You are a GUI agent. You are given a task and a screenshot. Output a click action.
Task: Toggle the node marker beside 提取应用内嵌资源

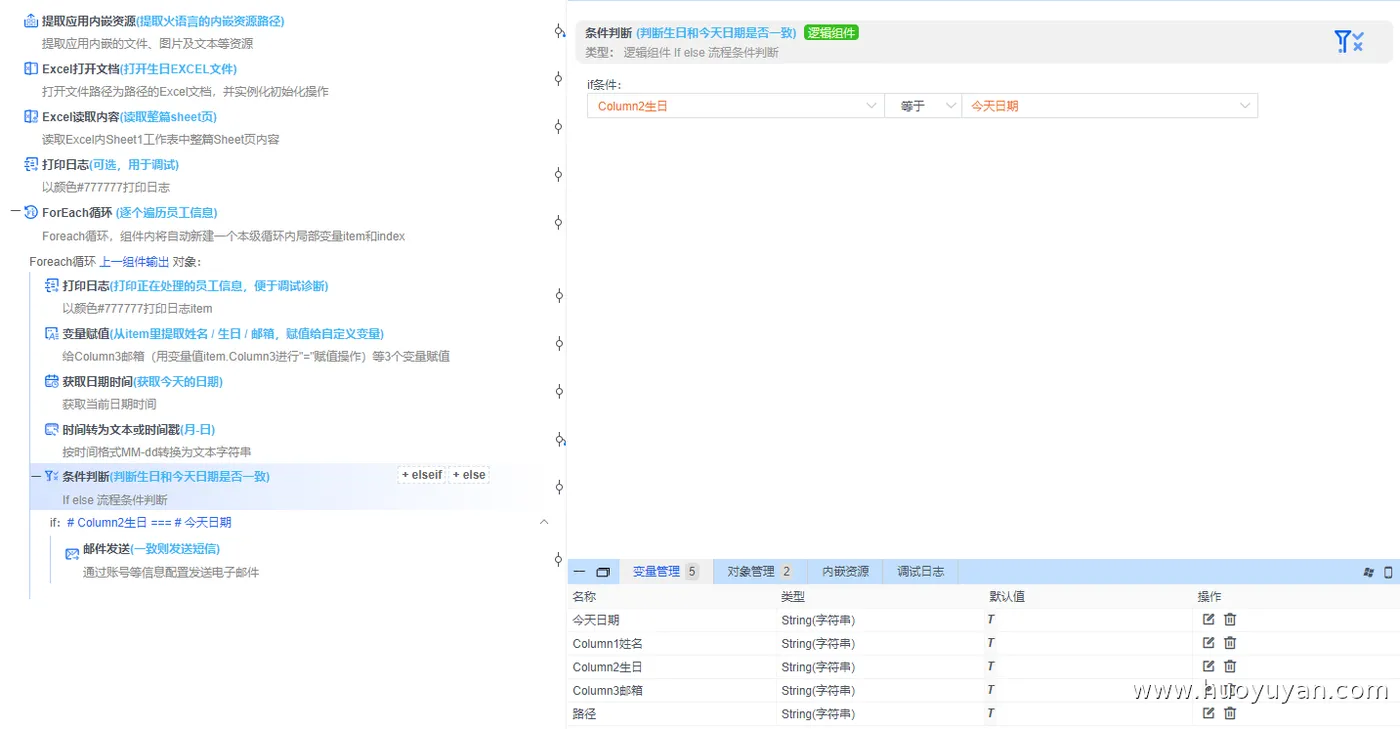pos(559,31)
